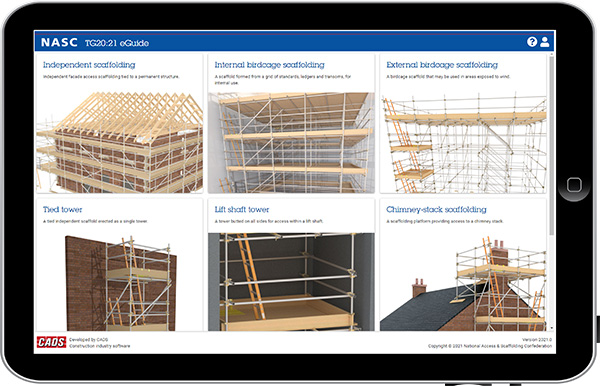Click the Chimney-stack scaffolding image
Viewport: 600px width, 386px height.
[463, 282]
